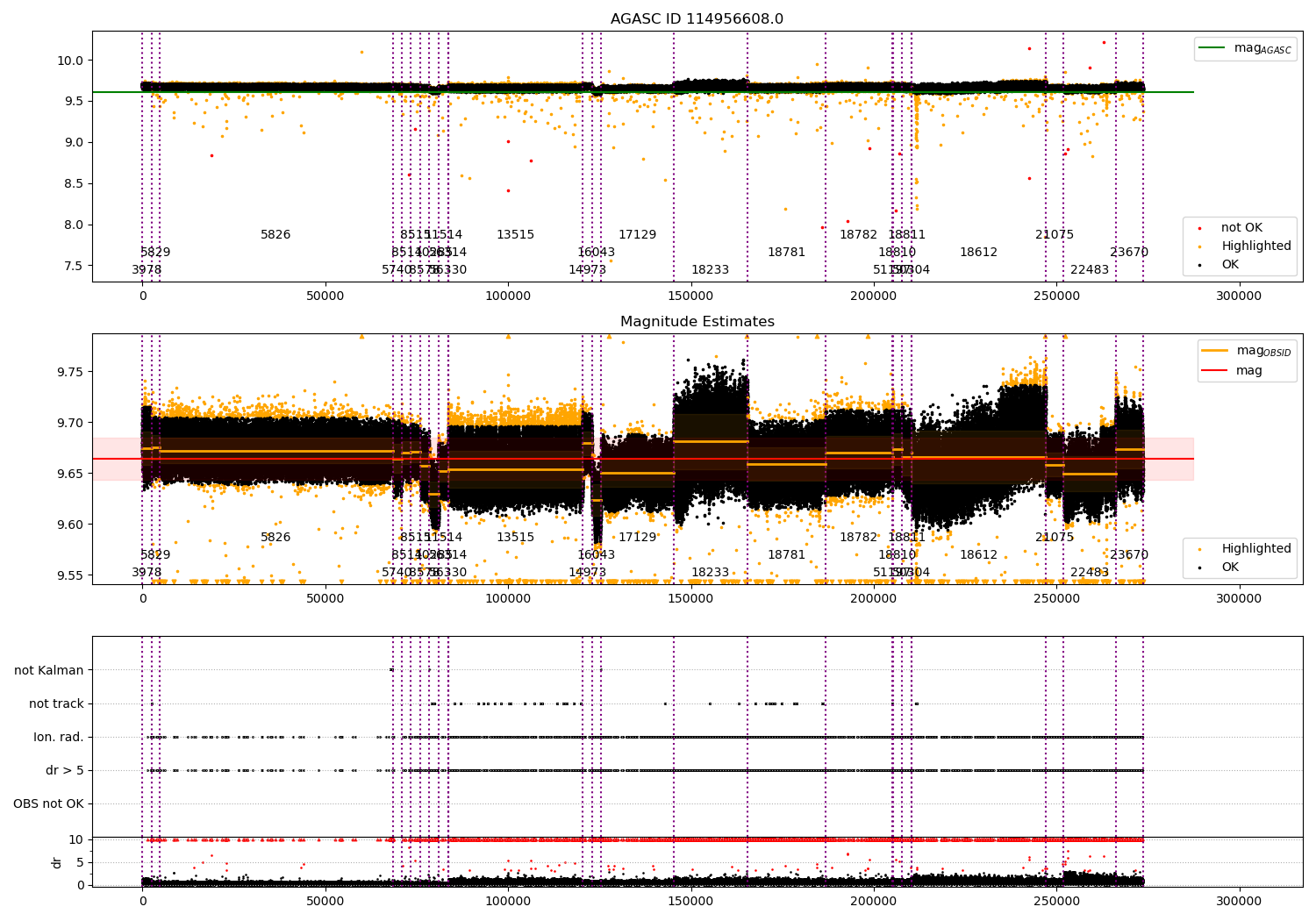This screenshot has width=1316, height=921.
Task: Click the 9.65 tick on the middle plot y-axis
Action: click(x=68, y=475)
